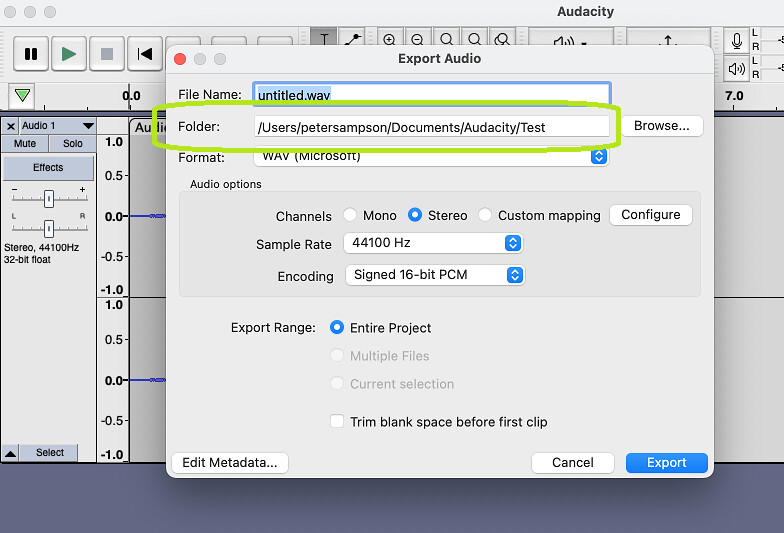Viewport: 784px width, 533px height.
Task: Open Effects for the Audio 1 track
Action: click(48, 168)
